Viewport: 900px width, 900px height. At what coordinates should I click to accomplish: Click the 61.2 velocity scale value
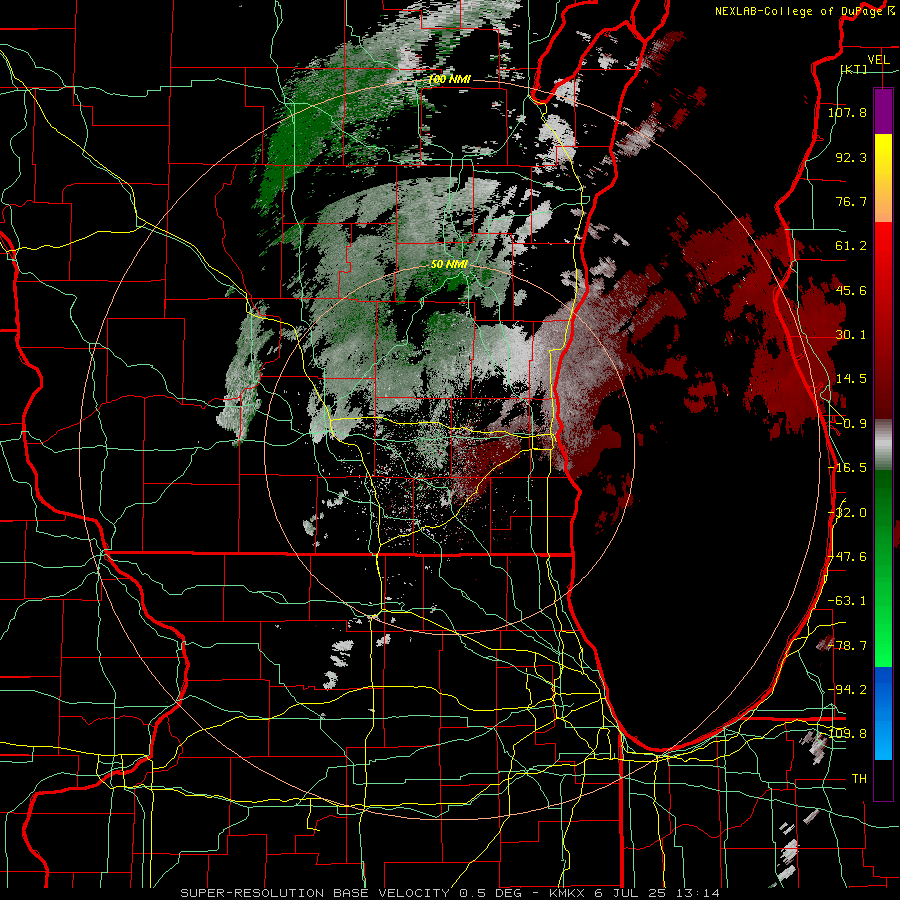[851, 246]
